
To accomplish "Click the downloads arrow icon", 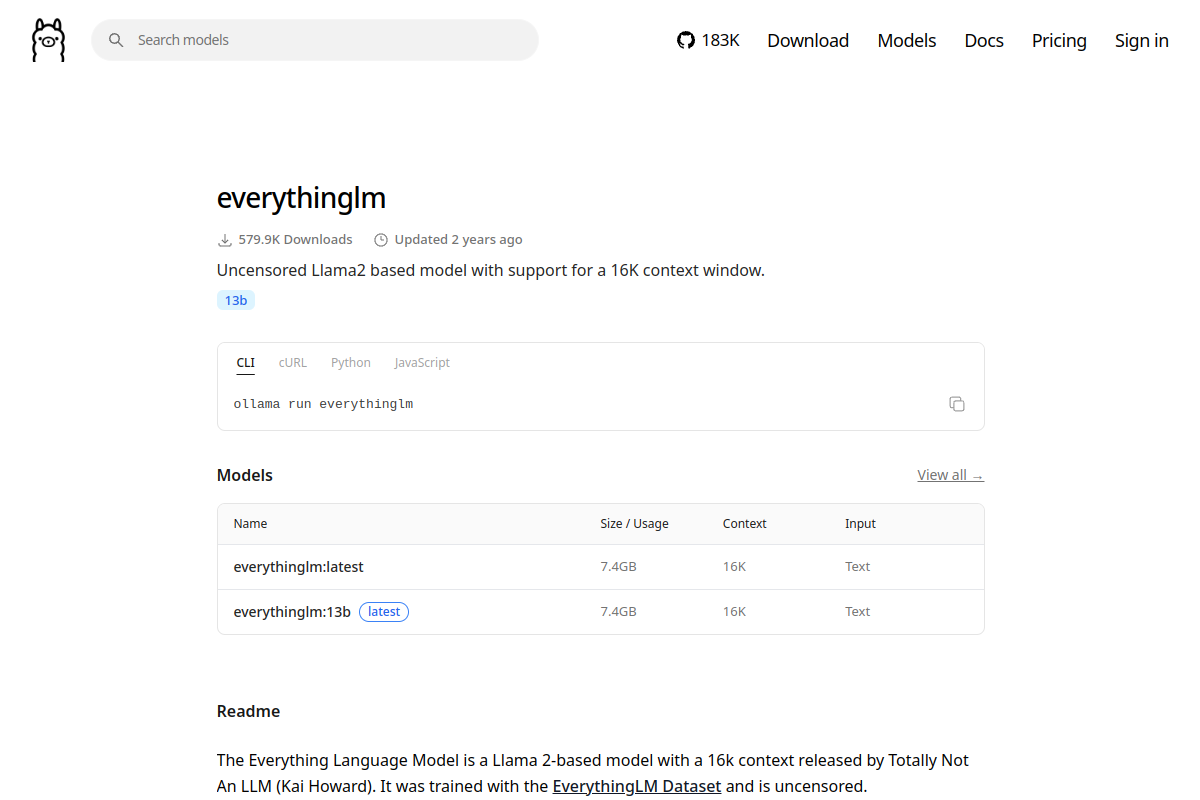I will click(x=224, y=240).
